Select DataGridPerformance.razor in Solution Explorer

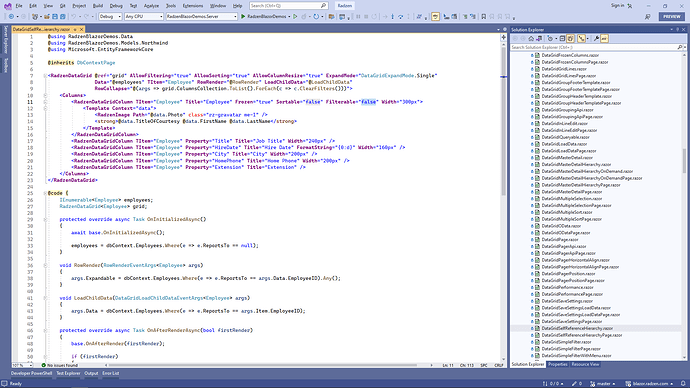pos(567,287)
